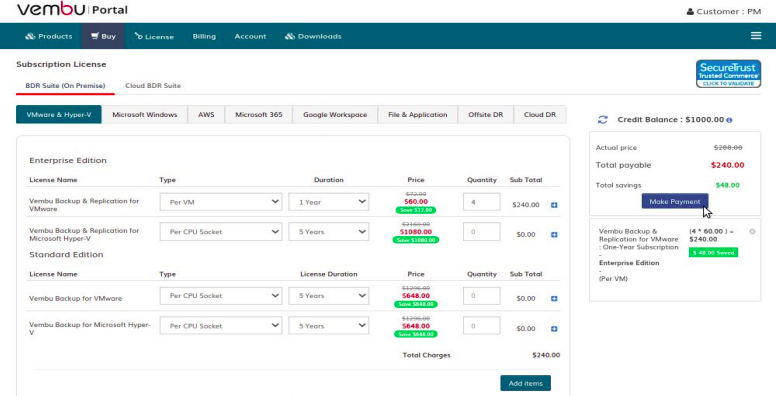Image resolution: width=776 pixels, height=396 pixels.
Task: Click plus icon for Vembu Backup for VMware
Action: pyautogui.click(x=554, y=298)
